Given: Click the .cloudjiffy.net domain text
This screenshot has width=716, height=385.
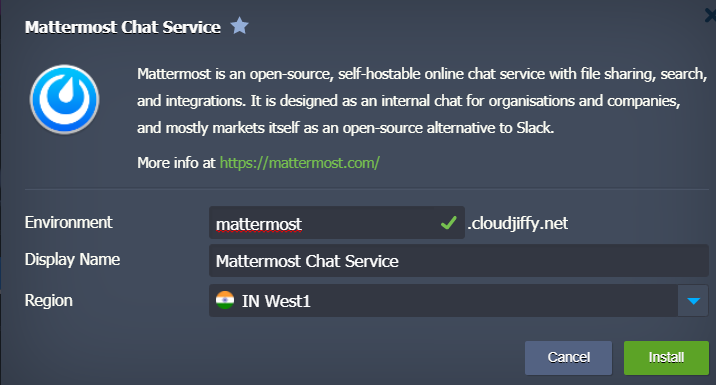Looking at the screenshot, I should coord(518,223).
